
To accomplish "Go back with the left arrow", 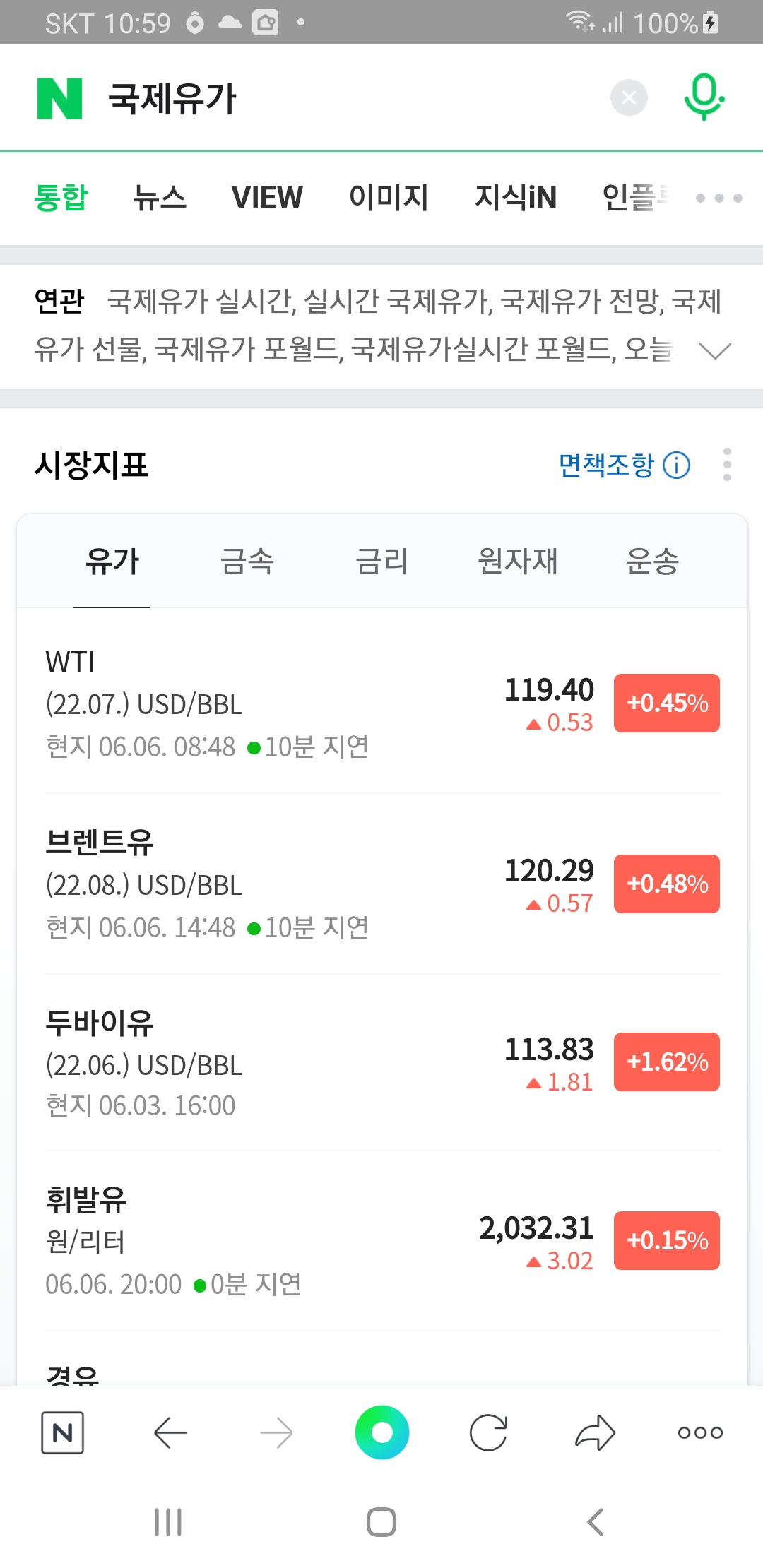I will pyautogui.click(x=170, y=1432).
